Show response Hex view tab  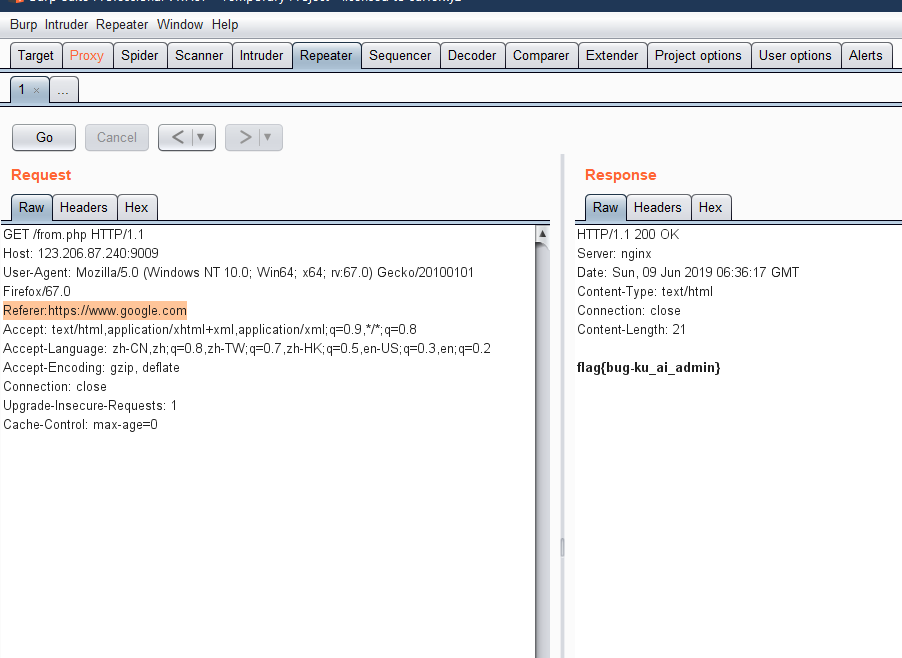pyautogui.click(x=710, y=207)
